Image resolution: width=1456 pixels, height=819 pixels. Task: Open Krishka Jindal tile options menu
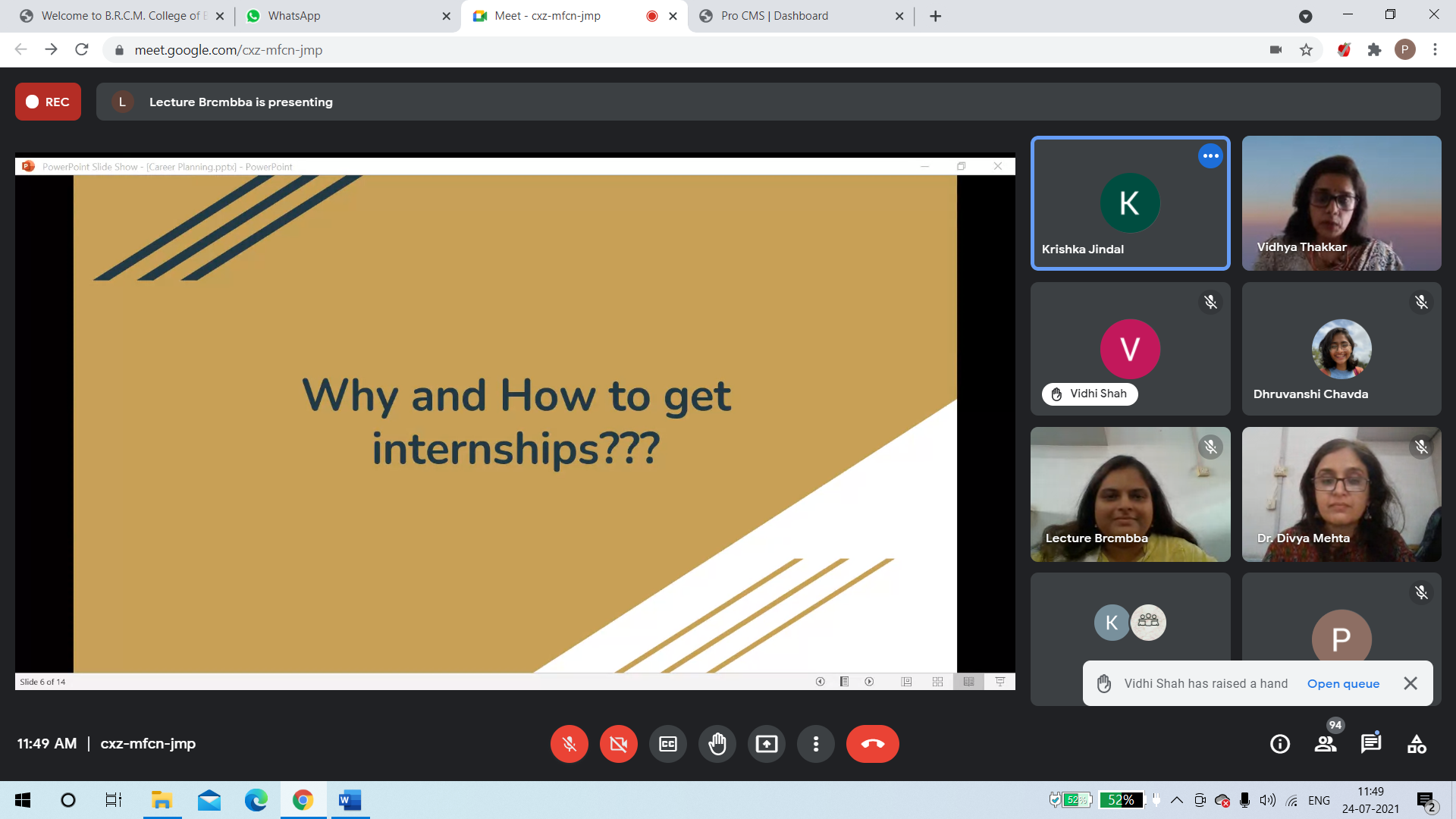click(1210, 155)
